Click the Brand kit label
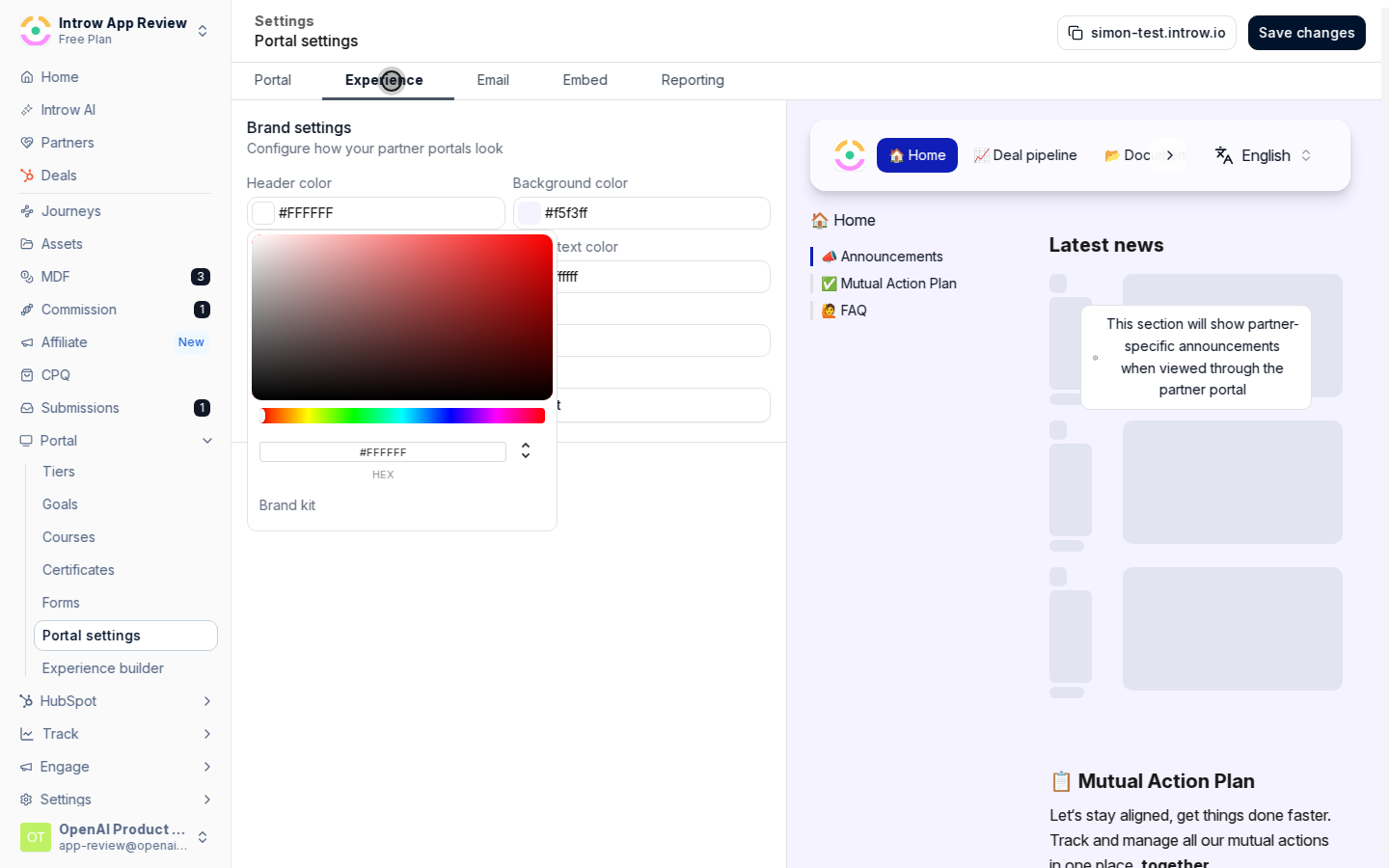Image resolution: width=1389 pixels, height=868 pixels. (x=287, y=505)
